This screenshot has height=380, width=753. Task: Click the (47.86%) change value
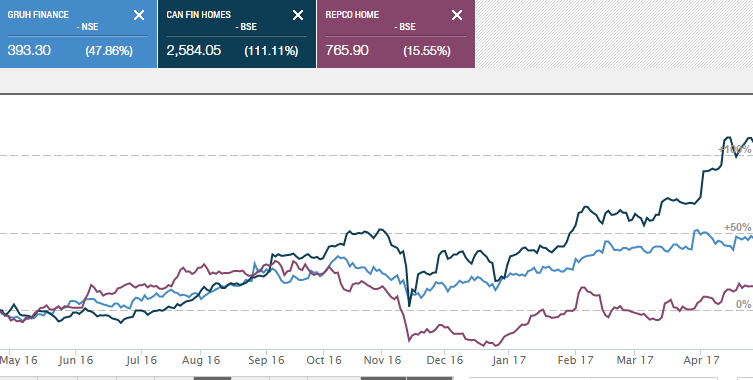(109, 51)
